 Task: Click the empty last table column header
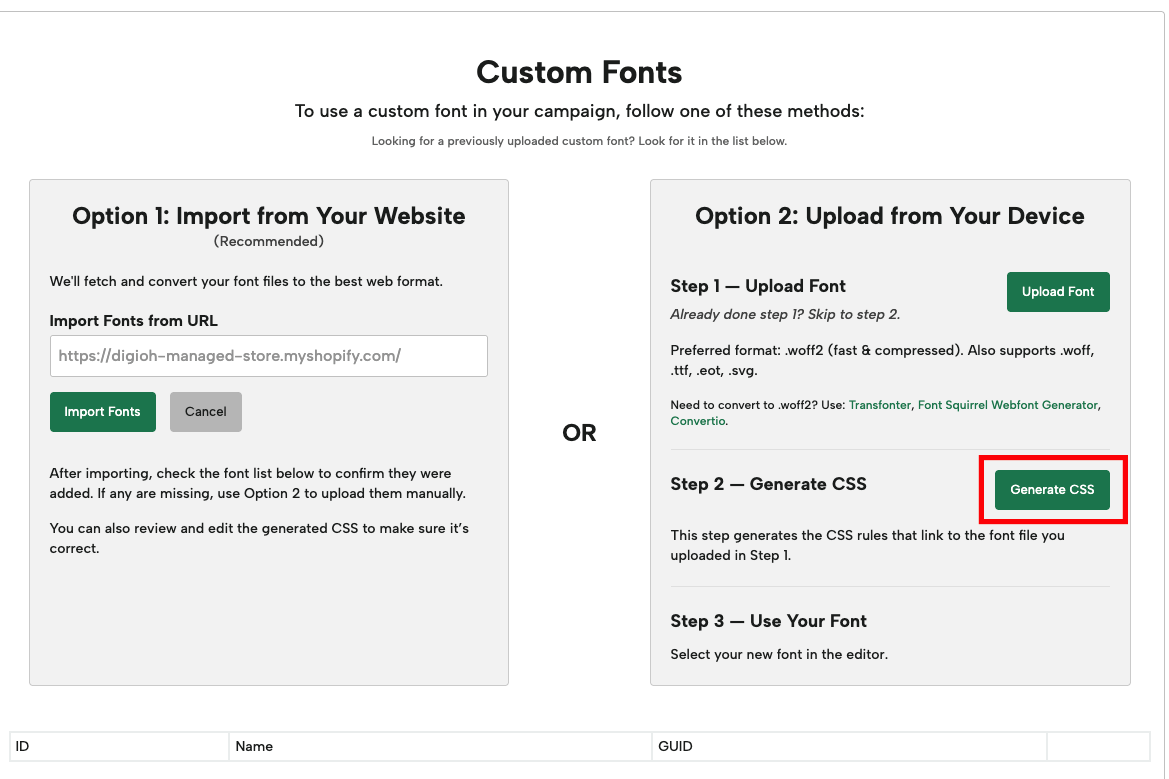(x=1097, y=746)
